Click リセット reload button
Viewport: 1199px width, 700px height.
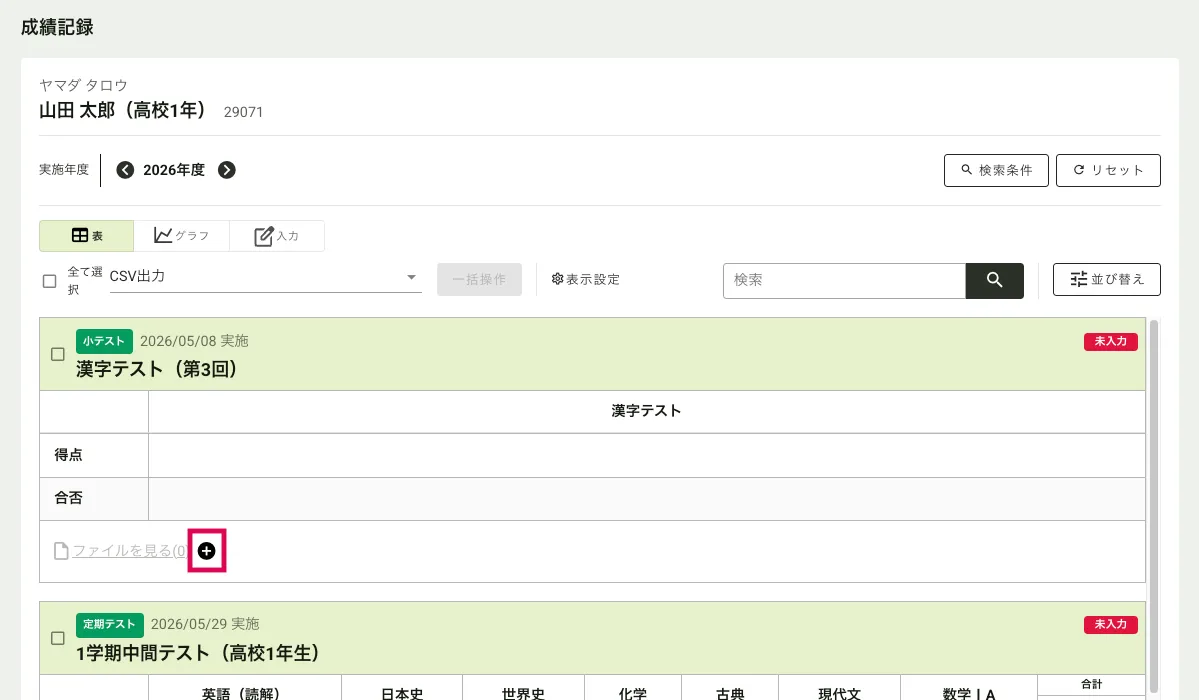[1108, 170]
